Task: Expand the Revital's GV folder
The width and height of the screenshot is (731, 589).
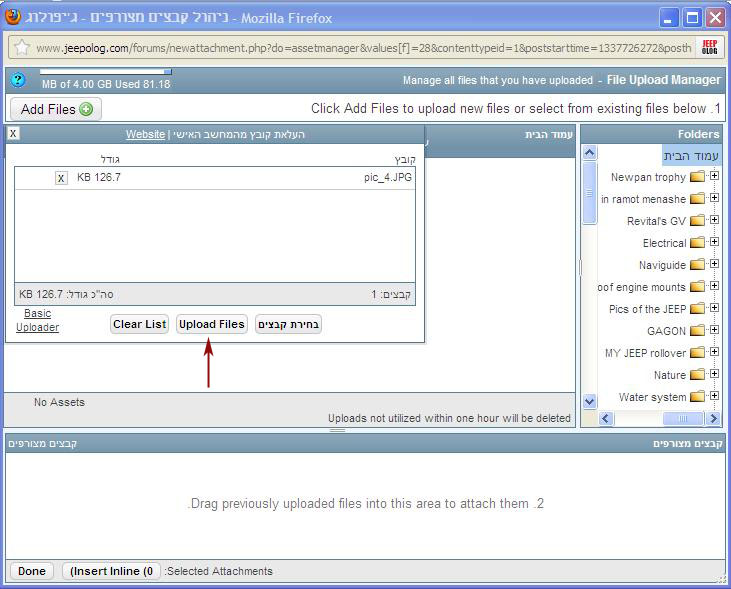Action: 714,220
